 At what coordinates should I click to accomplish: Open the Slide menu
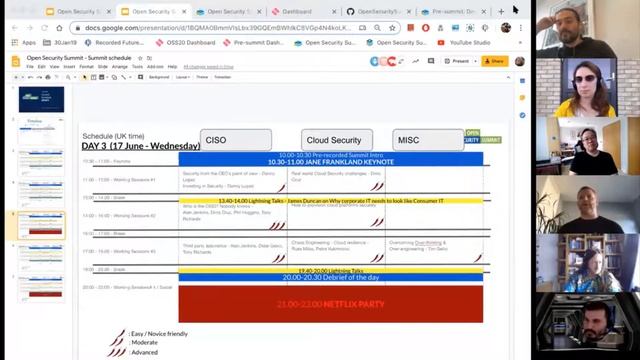(103, 67)
